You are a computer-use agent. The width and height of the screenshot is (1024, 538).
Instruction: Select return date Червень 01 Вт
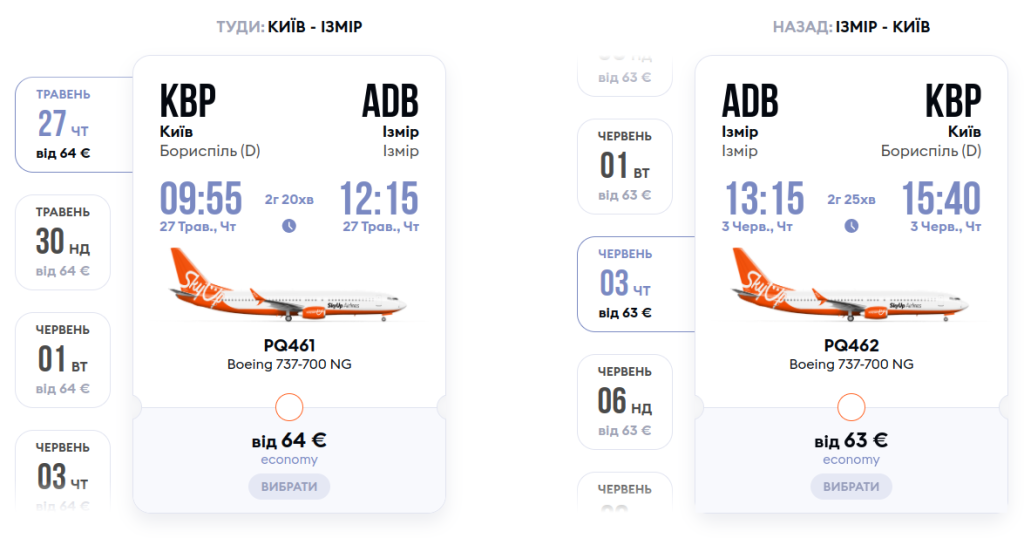click(x=625, y=166)
